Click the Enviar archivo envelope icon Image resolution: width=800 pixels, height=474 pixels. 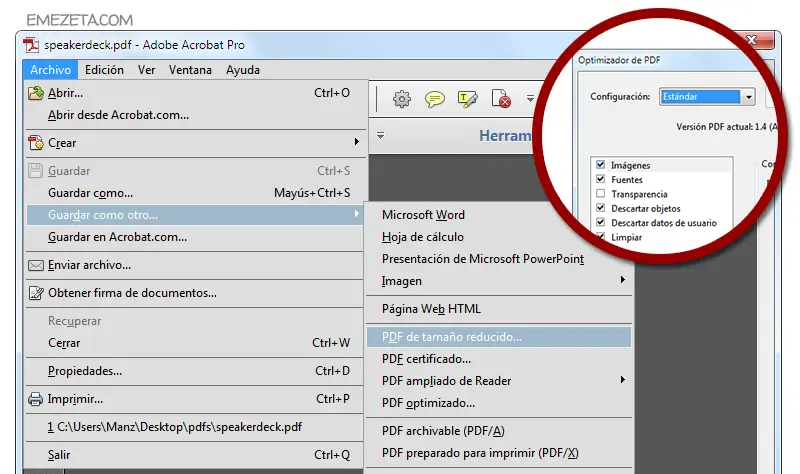click(x=36, y=265)
